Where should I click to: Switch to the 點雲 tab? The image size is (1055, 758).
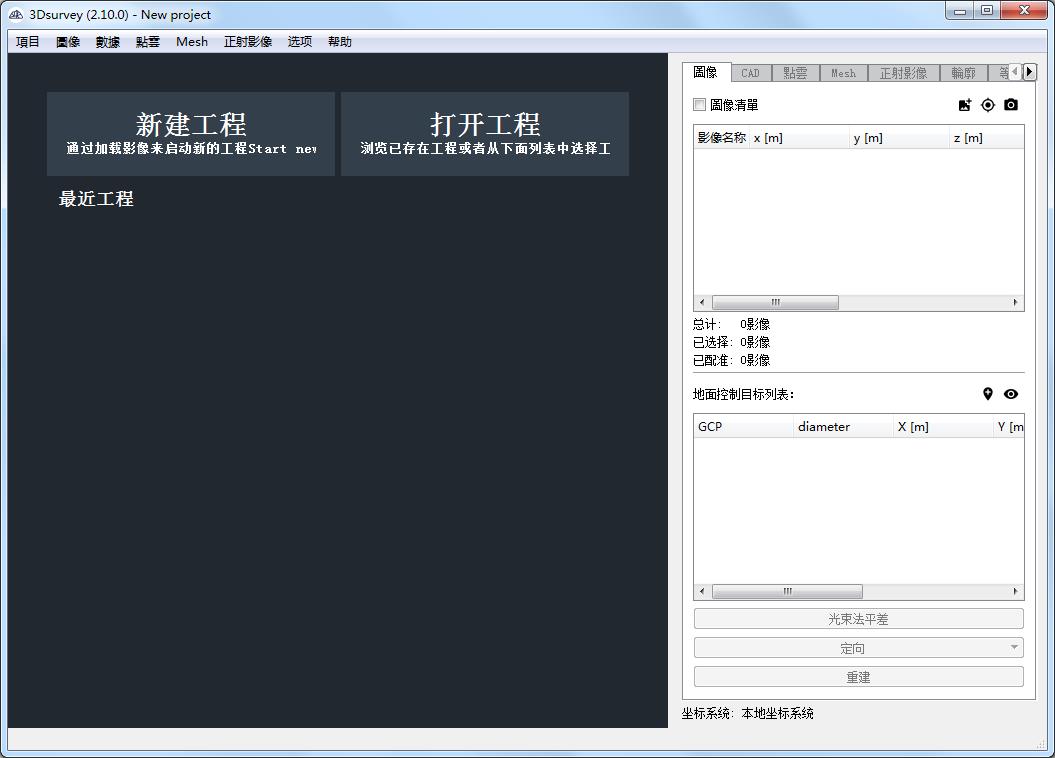pos(797,72)
